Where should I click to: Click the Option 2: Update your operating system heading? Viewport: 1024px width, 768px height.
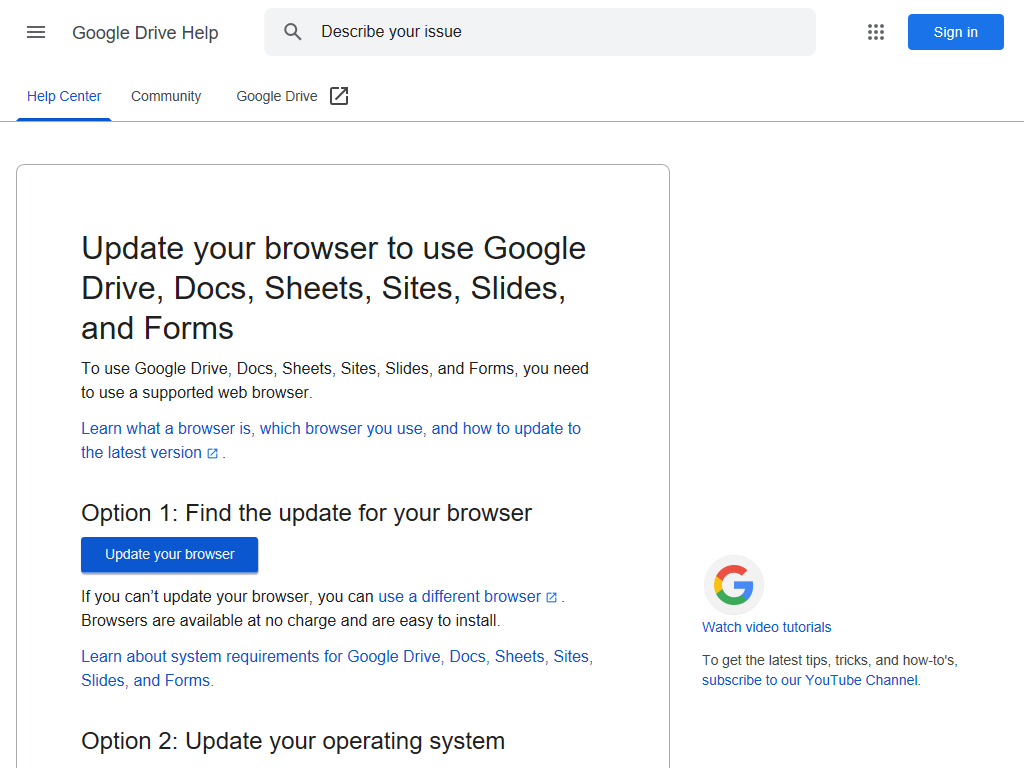click(x=293, y=741)
